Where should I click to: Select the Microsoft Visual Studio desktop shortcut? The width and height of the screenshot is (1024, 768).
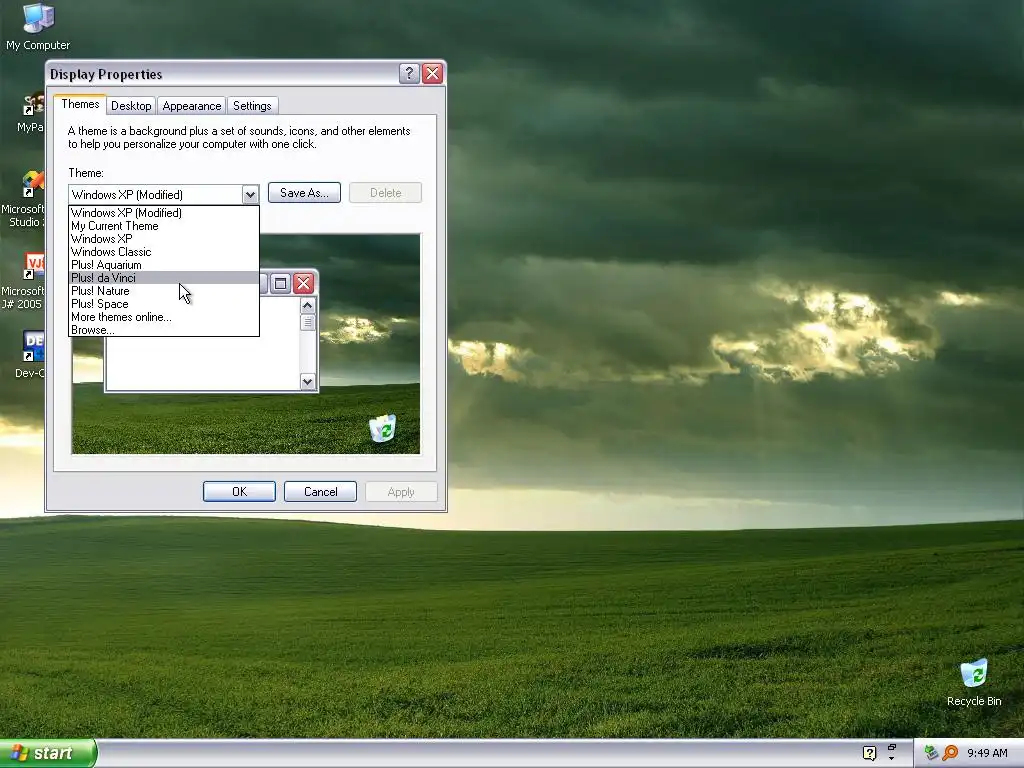coord(23,199)
